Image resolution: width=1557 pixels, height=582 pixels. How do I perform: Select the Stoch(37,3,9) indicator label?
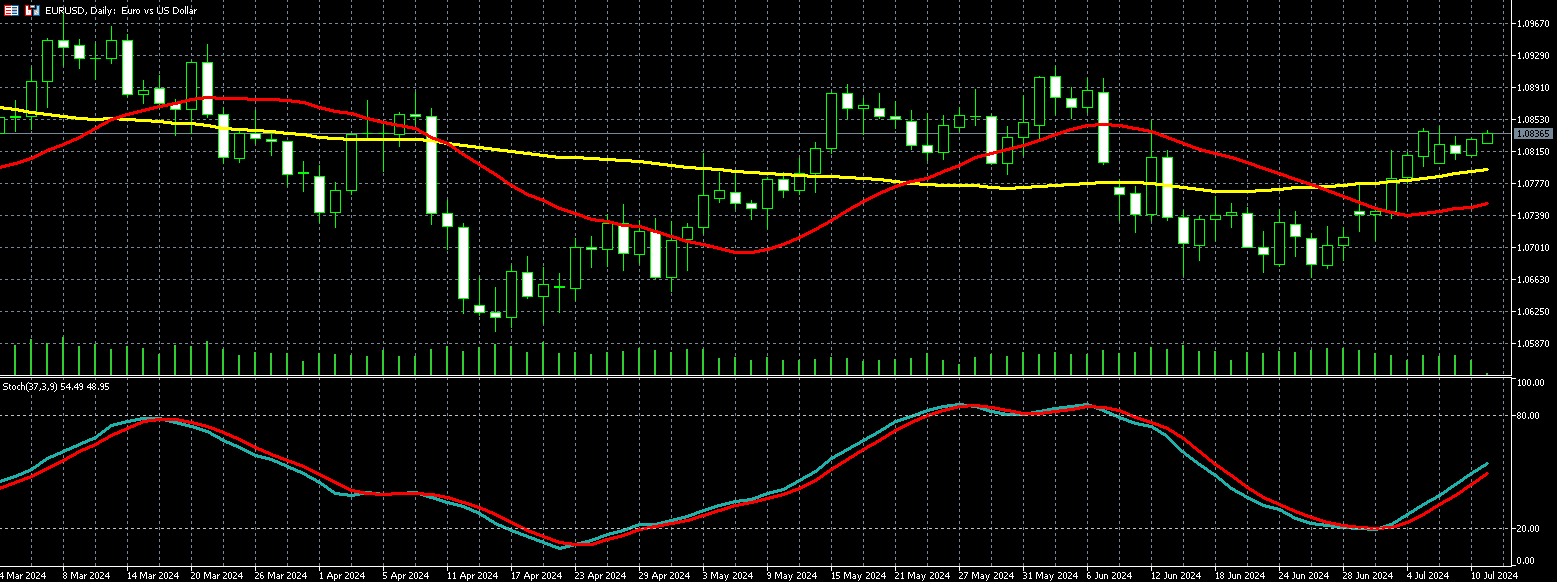[55, 386]
